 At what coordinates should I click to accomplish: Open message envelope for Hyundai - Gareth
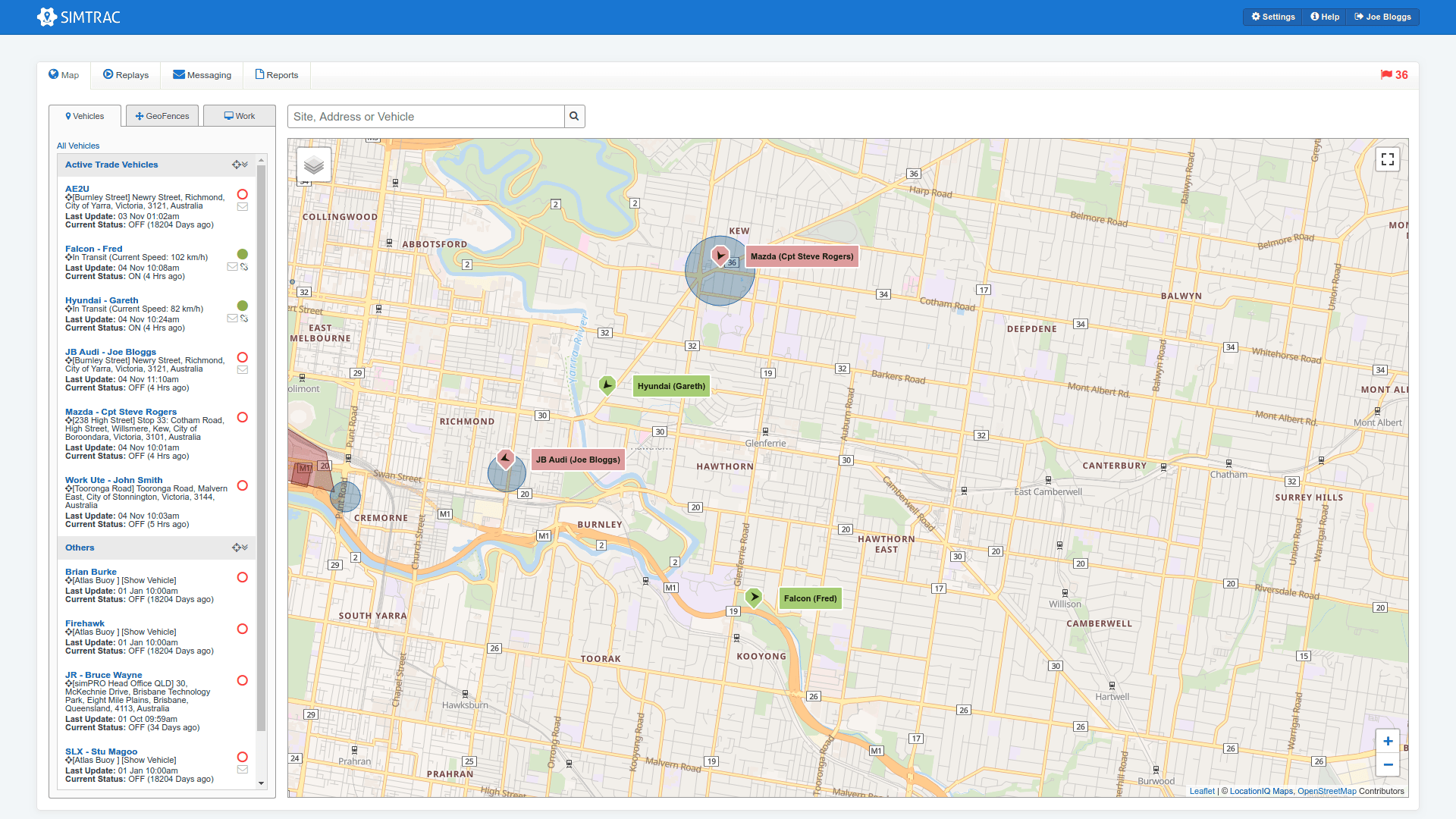click(x=232, y=318)
